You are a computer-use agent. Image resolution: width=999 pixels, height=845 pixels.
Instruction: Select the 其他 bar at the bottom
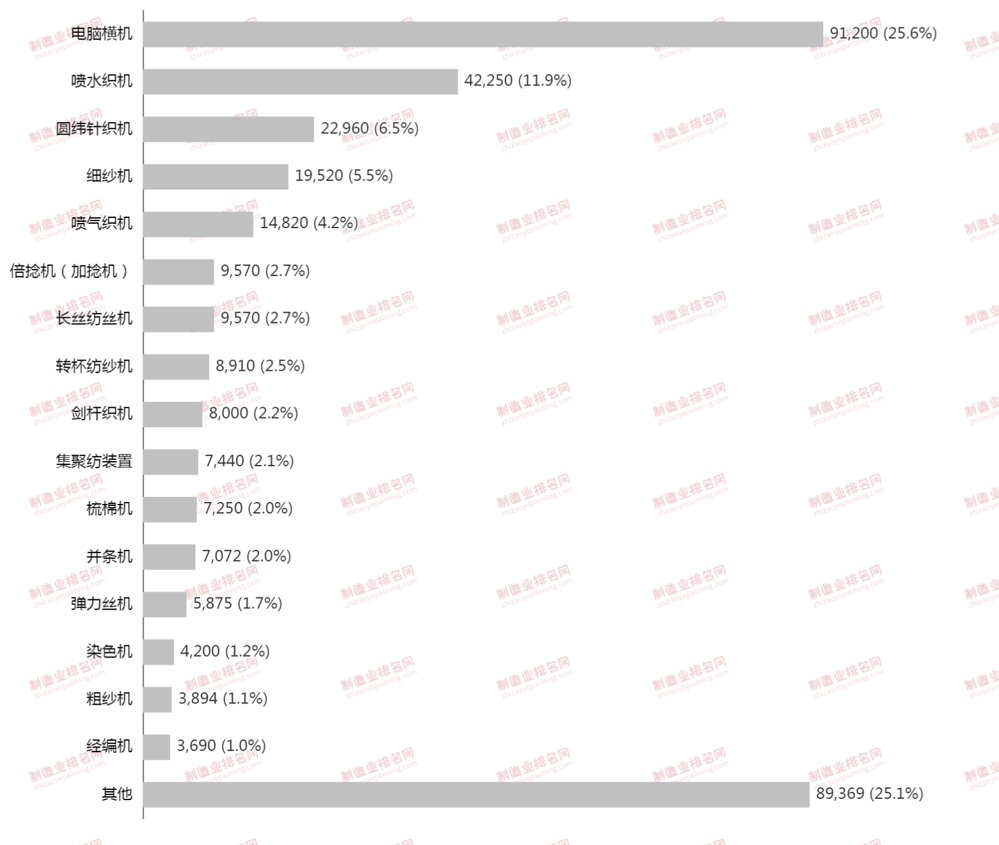point(476,794)
